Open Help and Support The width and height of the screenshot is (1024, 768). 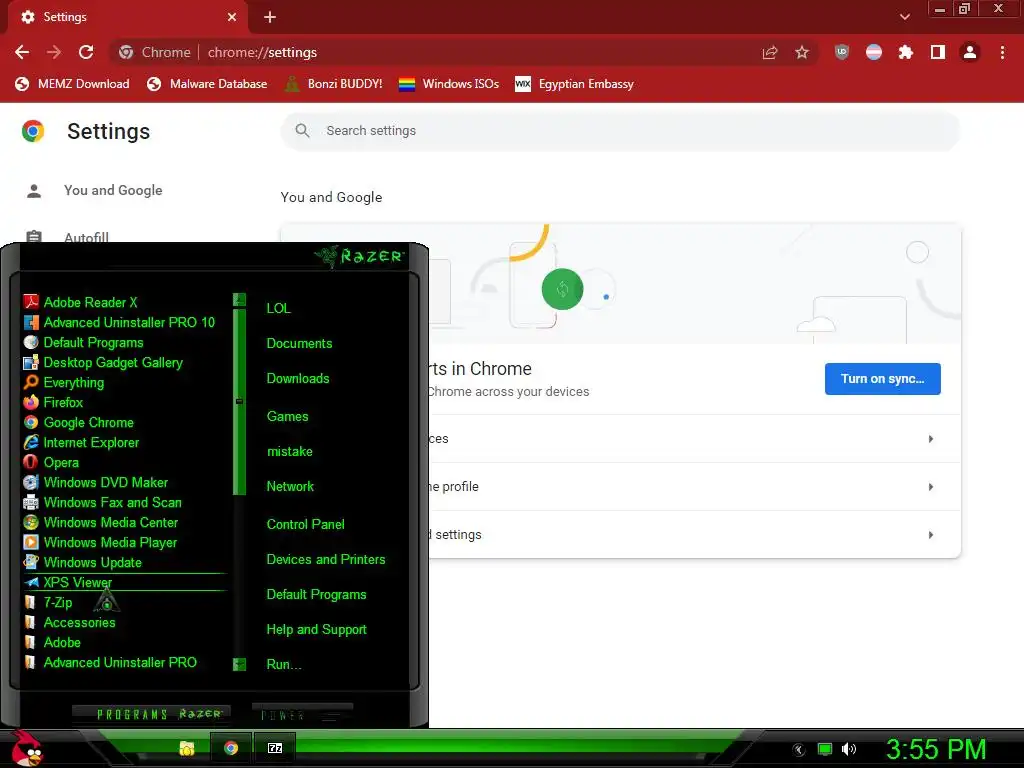(317, 630)
